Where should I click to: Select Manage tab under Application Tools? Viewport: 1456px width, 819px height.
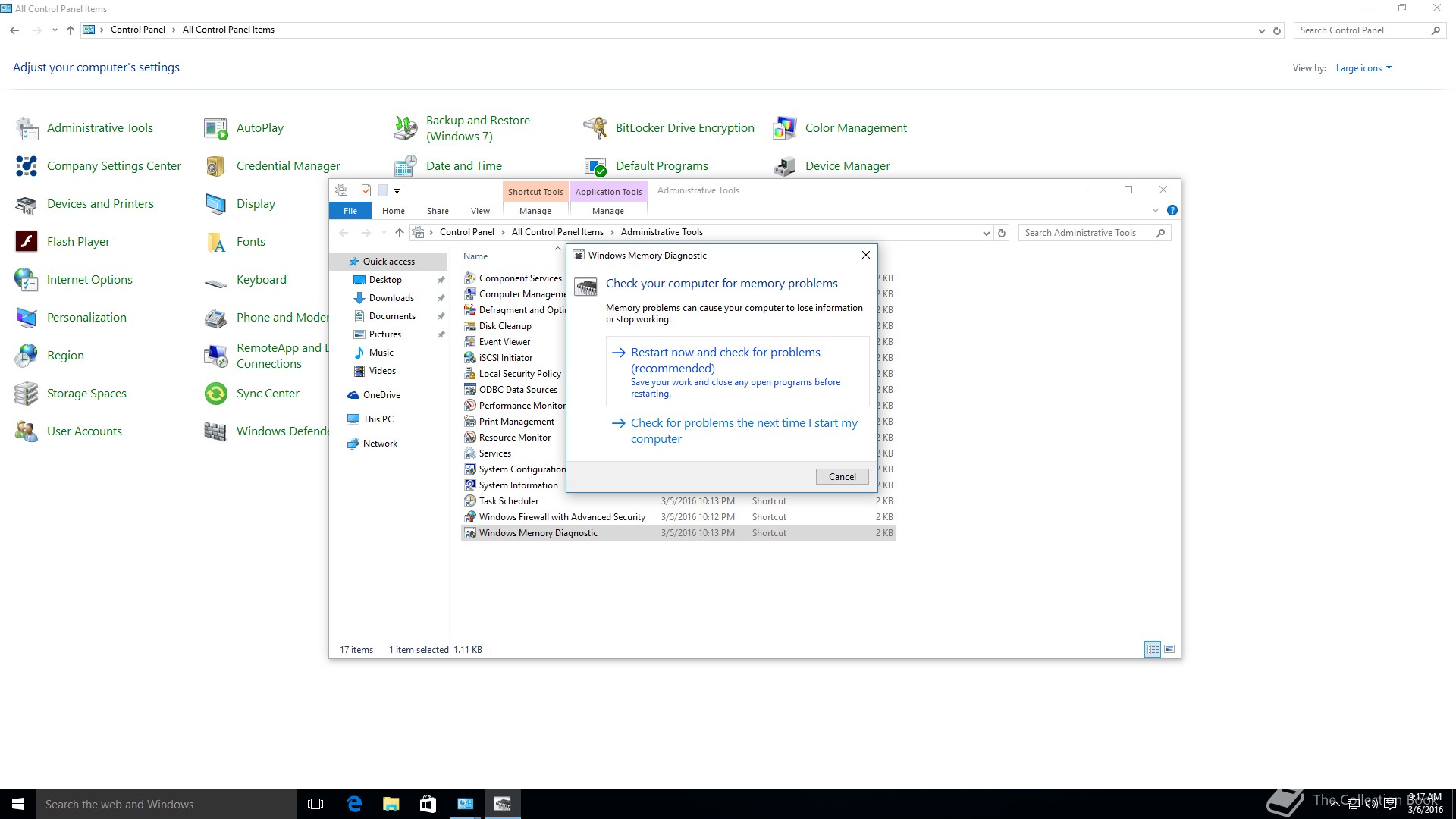pos(607,211)
